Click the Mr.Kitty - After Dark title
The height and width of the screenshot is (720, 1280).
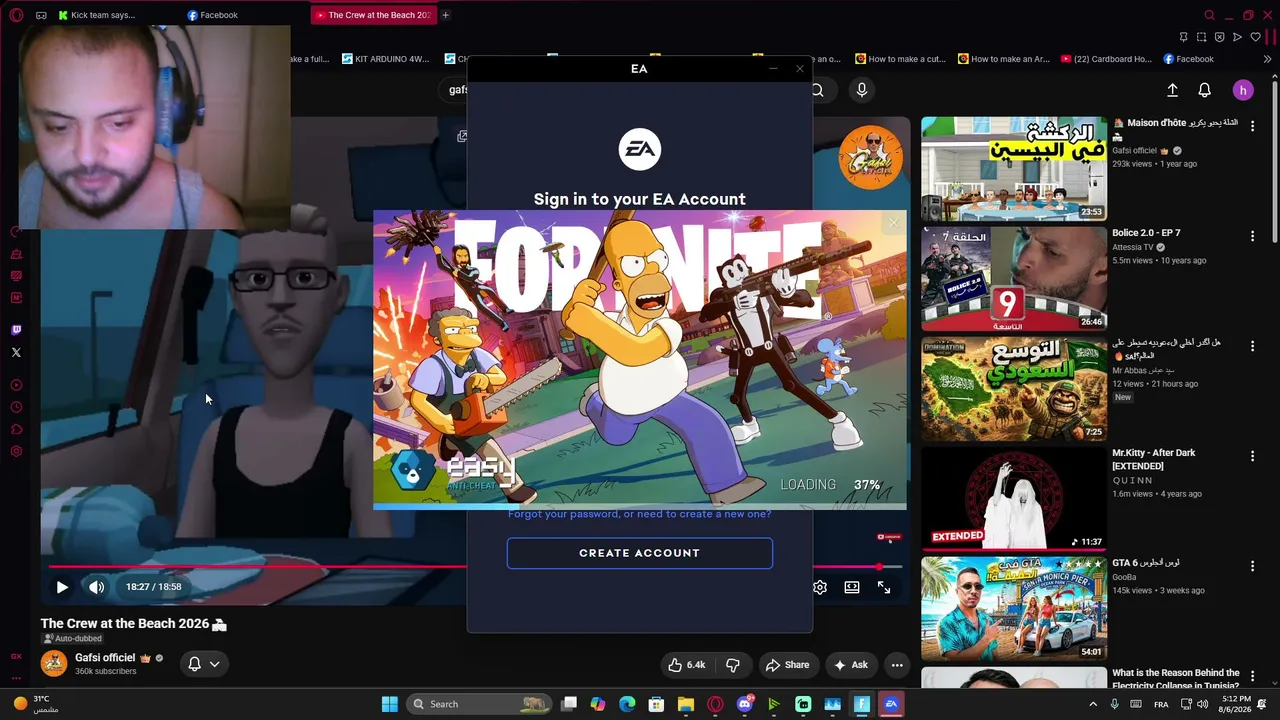1154,459
